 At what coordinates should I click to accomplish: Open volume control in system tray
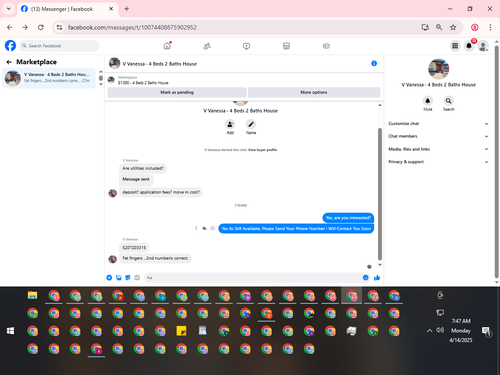(x=440, y=330)
